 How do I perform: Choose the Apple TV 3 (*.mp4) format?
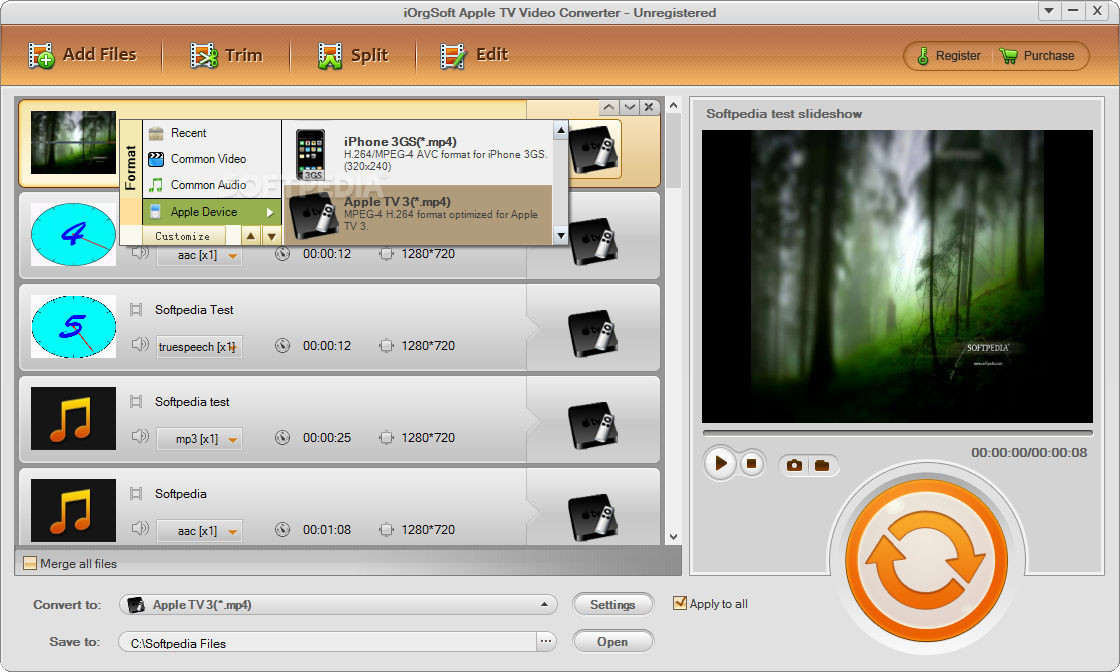click(x=419, y=214)
